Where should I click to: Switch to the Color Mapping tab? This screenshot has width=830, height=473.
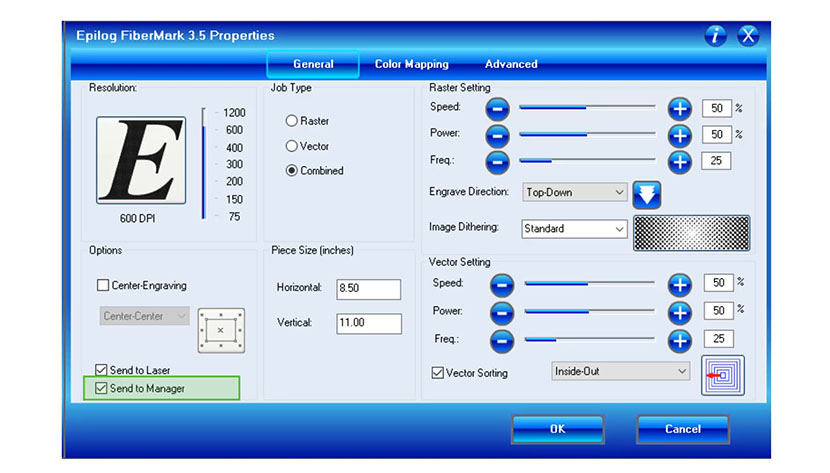[411, 64]
